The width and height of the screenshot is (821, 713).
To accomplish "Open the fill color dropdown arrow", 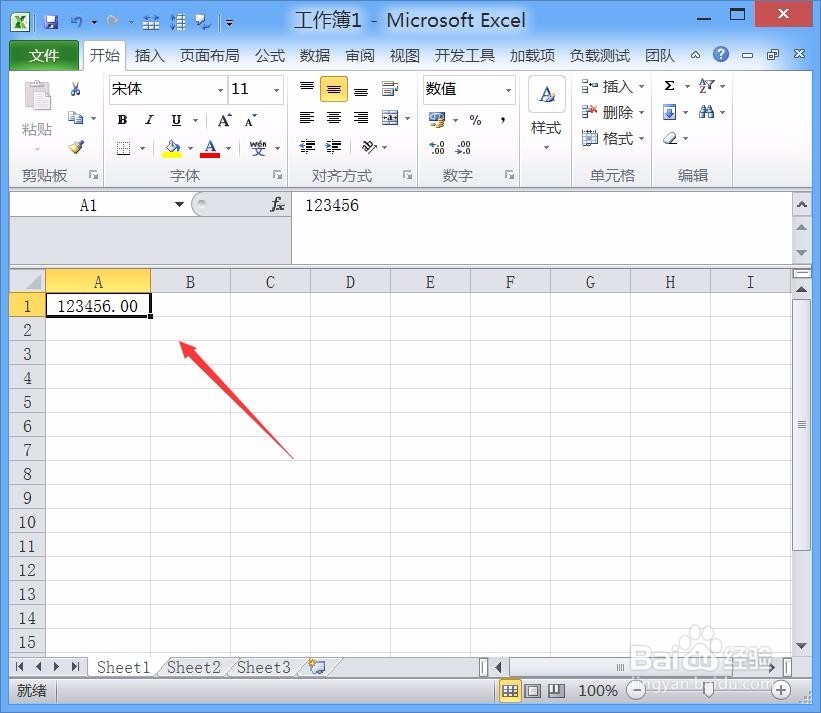I will 191,149.
